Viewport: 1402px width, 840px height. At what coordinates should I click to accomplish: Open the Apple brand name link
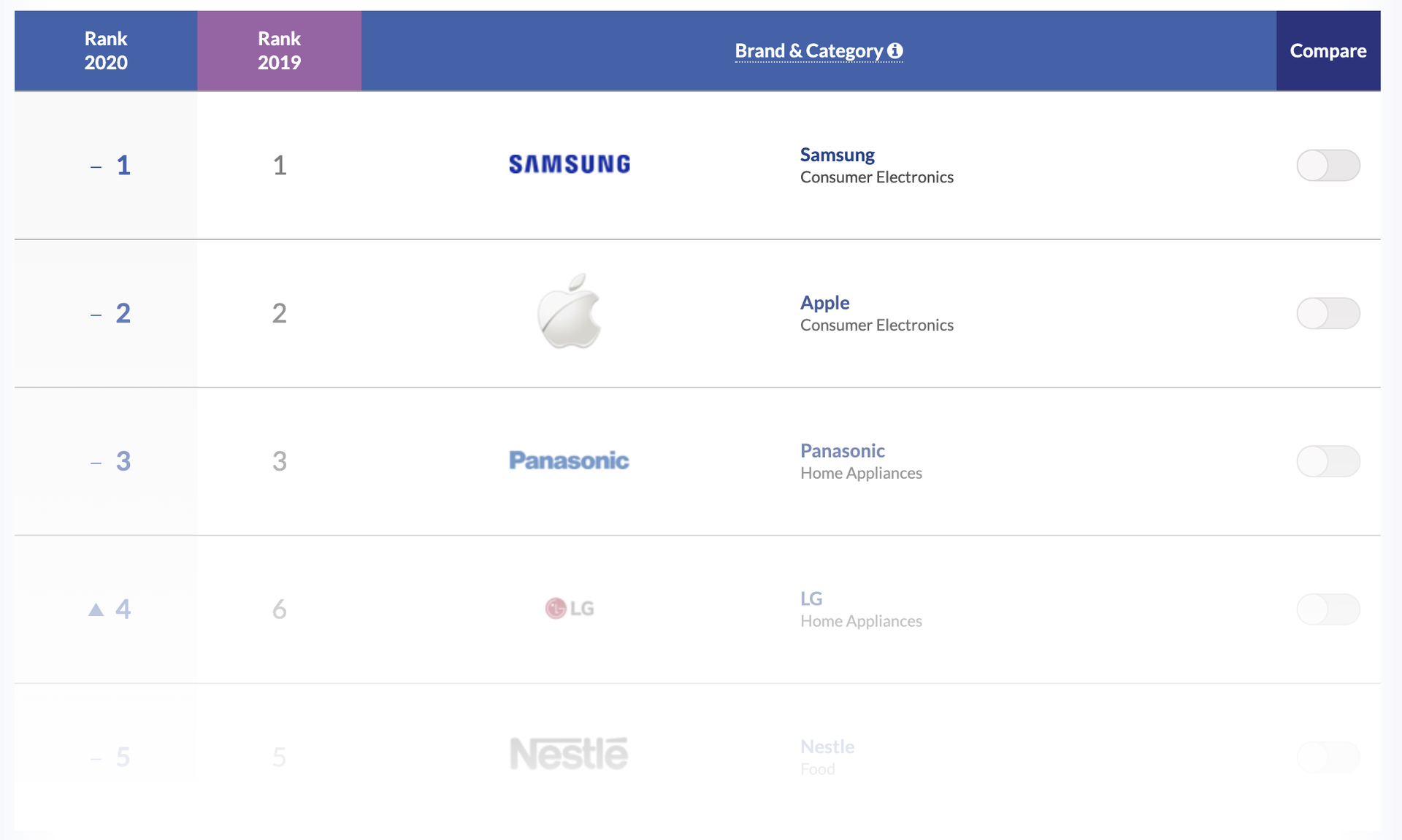pyautogui.click(x=825, y=303)
